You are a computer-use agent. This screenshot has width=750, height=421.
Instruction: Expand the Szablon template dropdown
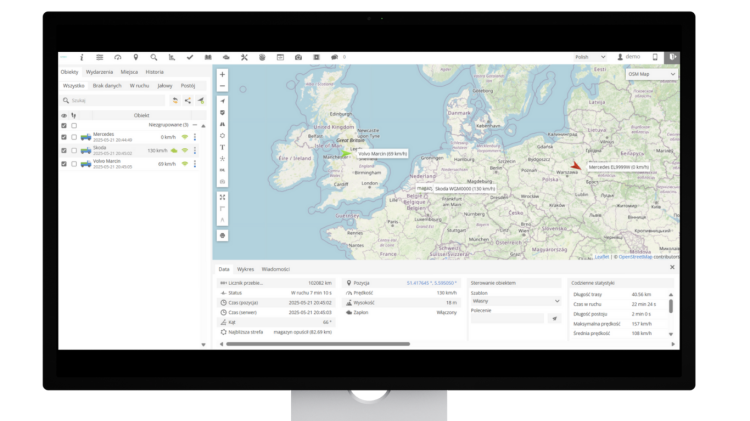click(x=515, y=300)
